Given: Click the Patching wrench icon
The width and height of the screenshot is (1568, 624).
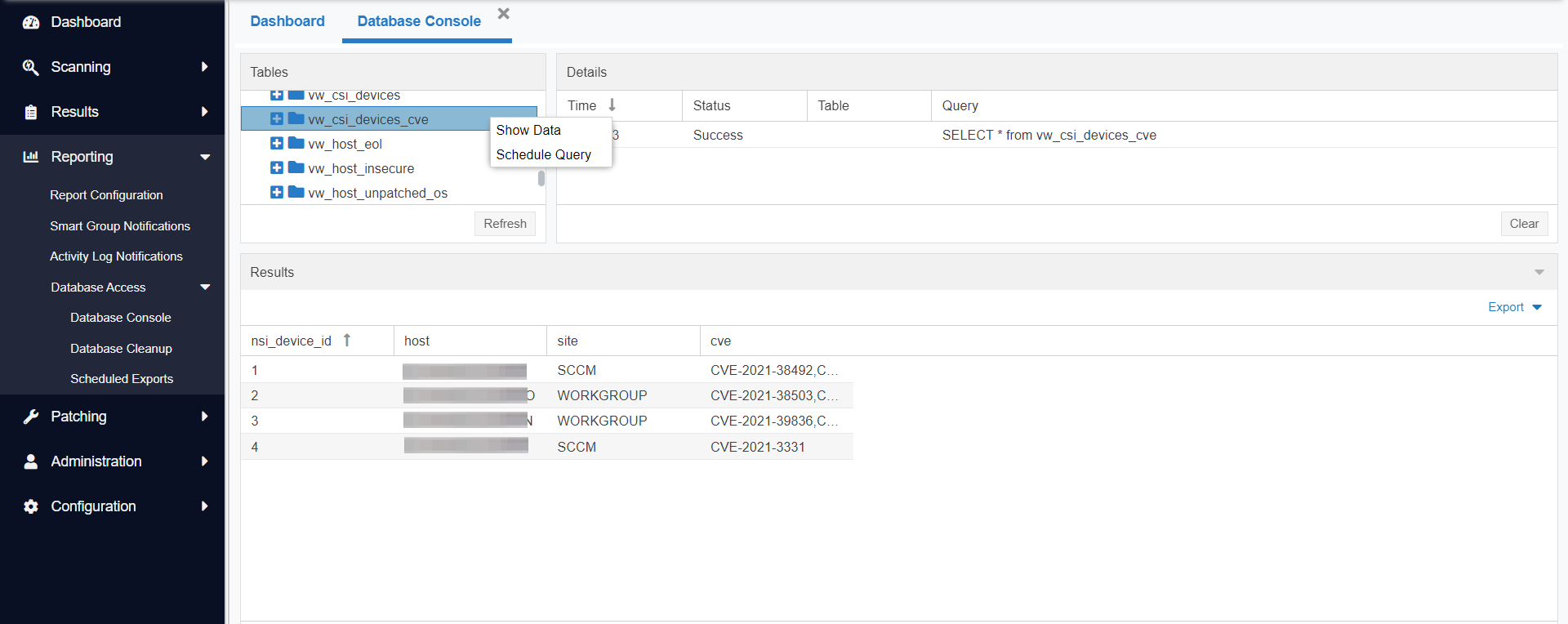Looking at the screenshot, I should point(31,417).
